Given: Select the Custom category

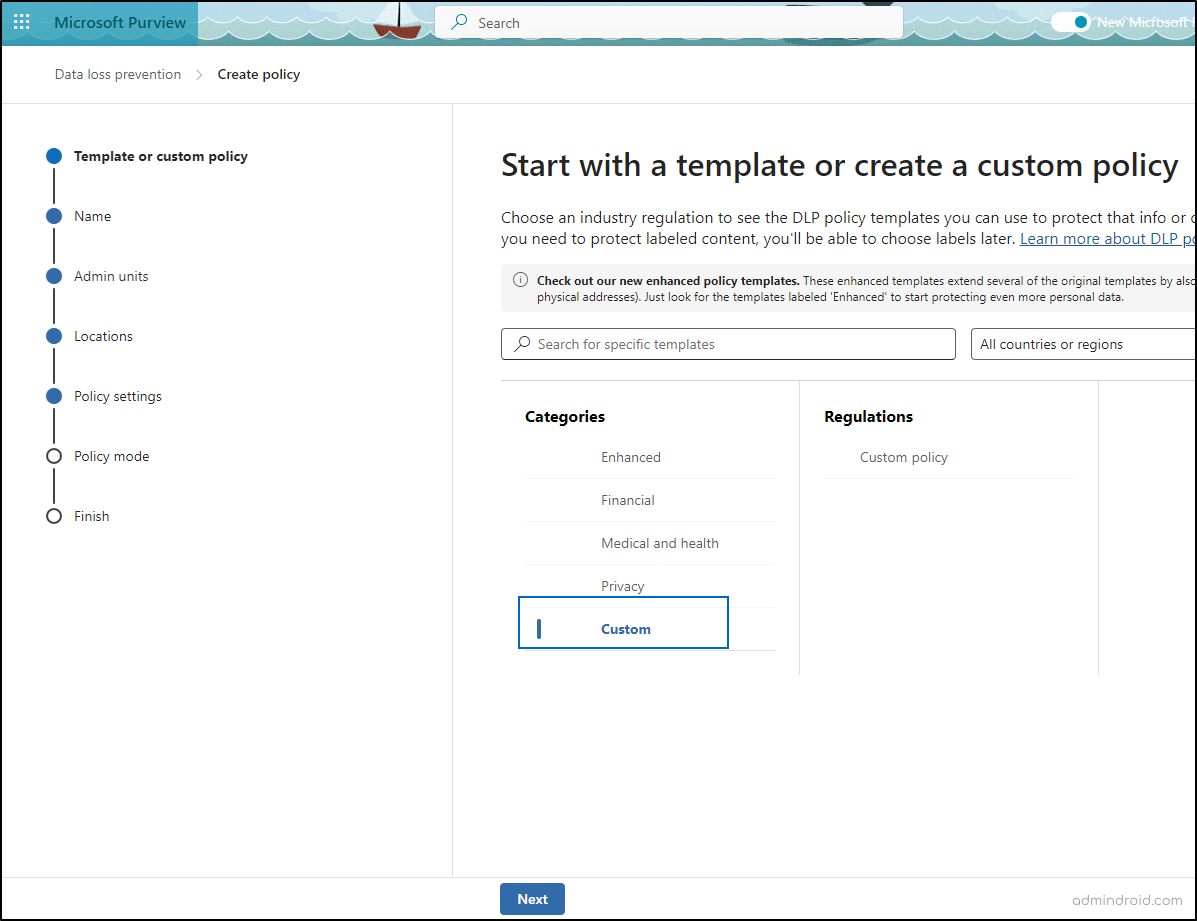Looking at the screenshot, I should [625, 629].
